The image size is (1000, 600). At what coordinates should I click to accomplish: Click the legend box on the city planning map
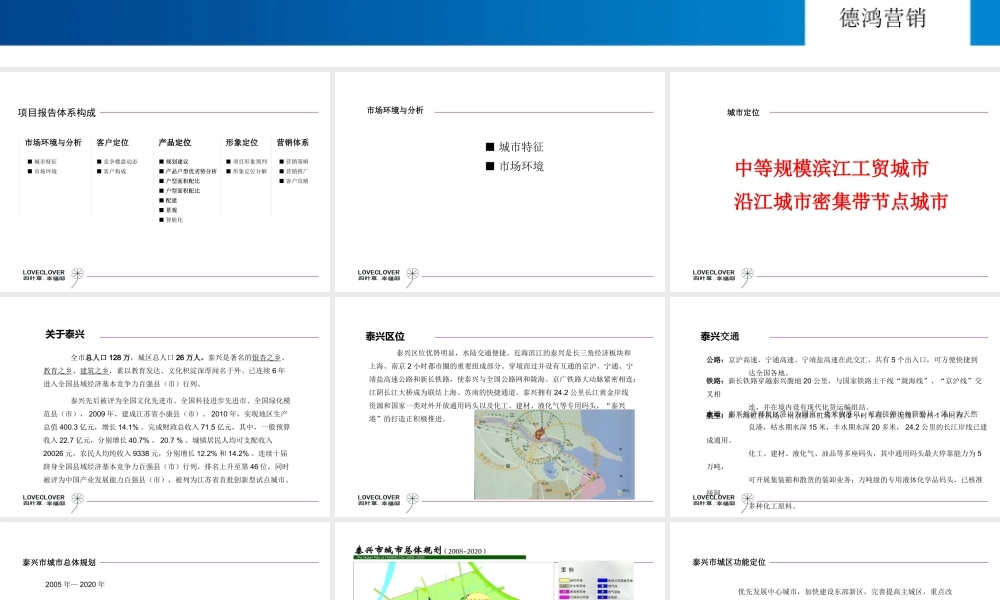point(596,581)
